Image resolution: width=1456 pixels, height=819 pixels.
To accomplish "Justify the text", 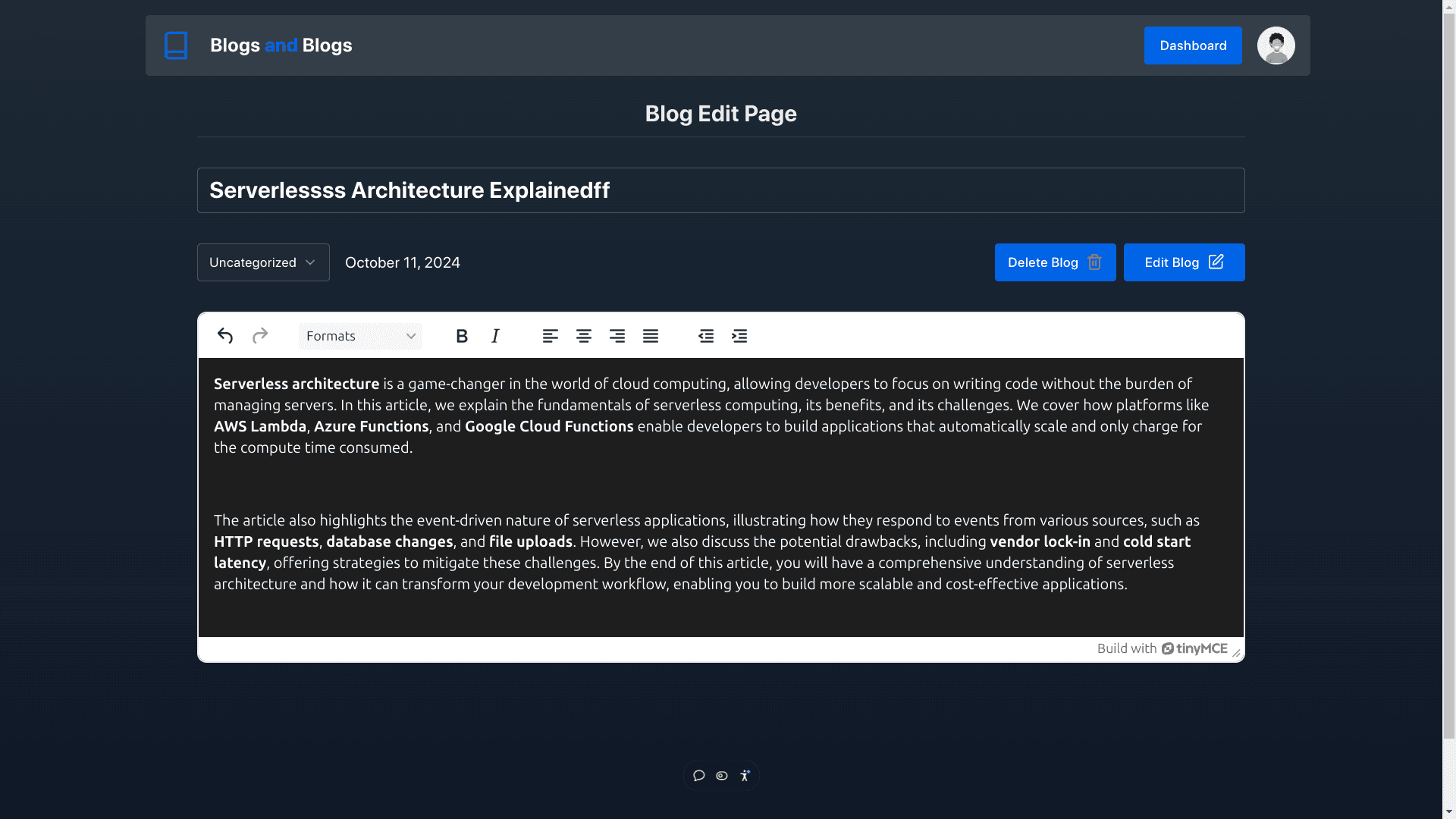I will pyautogui.click(x=651, y=336).
